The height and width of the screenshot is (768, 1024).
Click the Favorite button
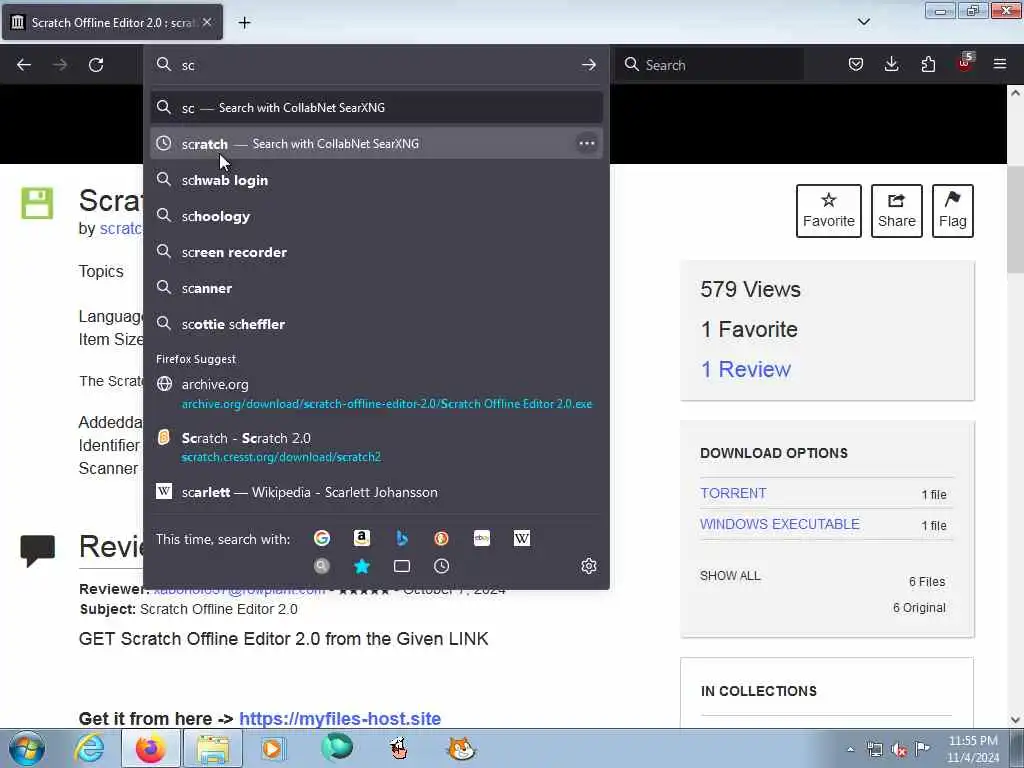pos(829,211)
